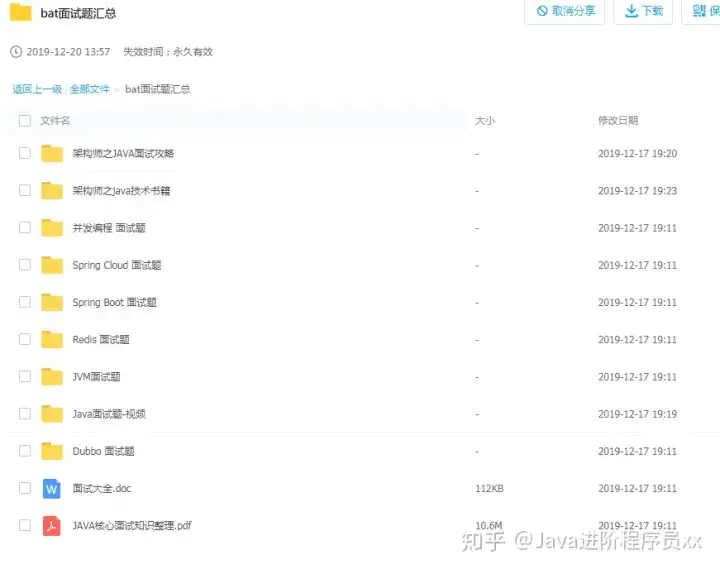Click folder icon for Java面试题-视频

(x=52, y=414)
